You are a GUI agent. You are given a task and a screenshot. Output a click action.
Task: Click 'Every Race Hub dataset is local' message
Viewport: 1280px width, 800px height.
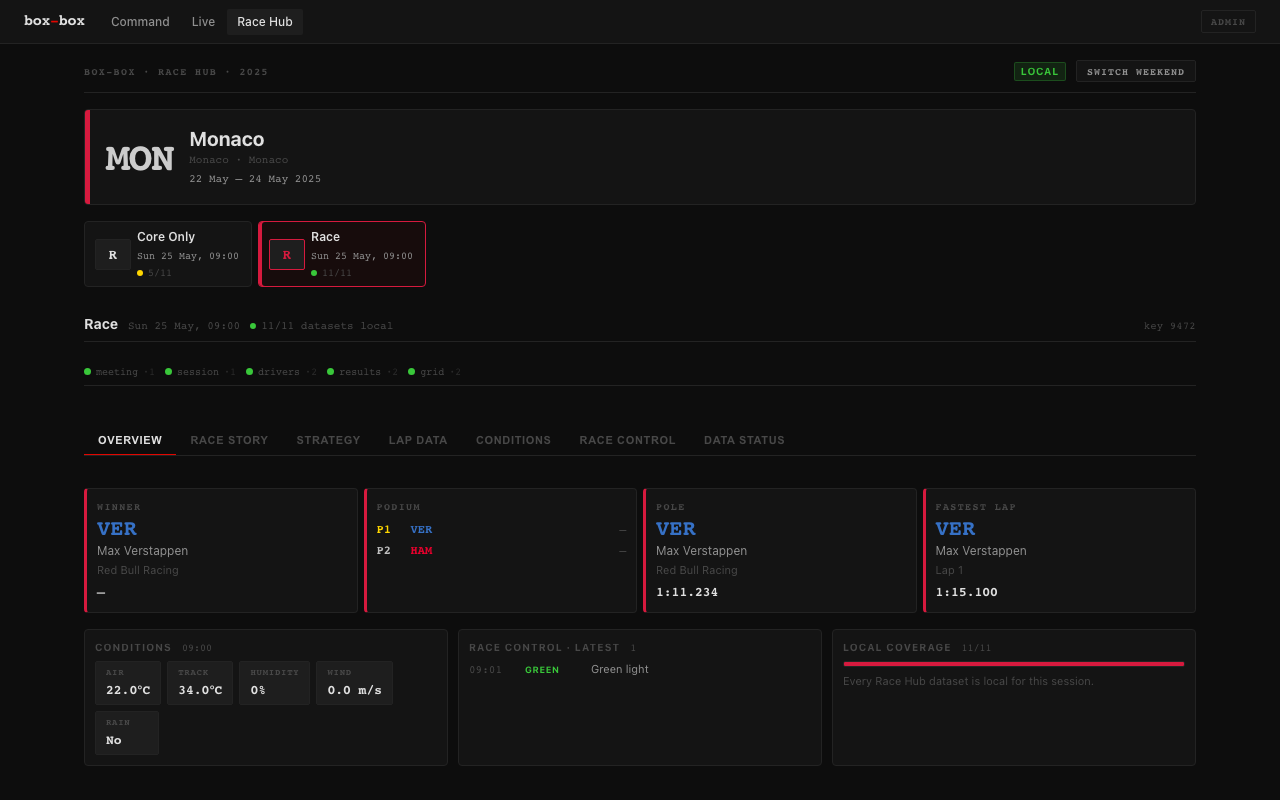(x=968, y=681)
